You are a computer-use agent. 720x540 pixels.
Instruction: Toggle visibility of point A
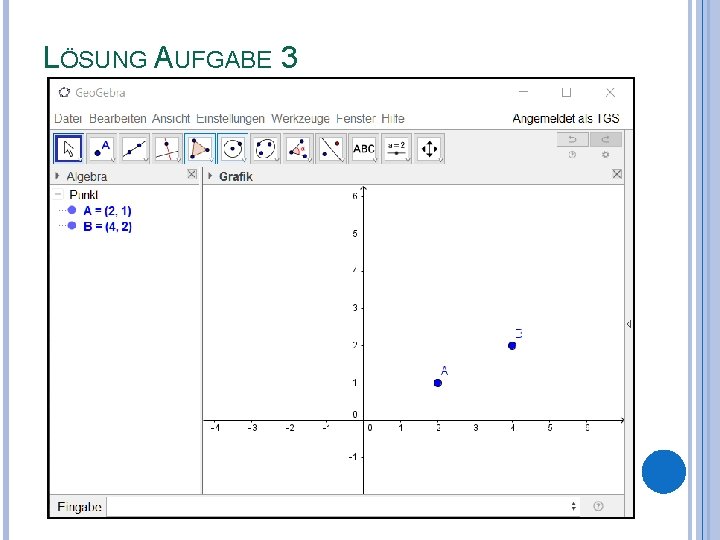(72, 210)
